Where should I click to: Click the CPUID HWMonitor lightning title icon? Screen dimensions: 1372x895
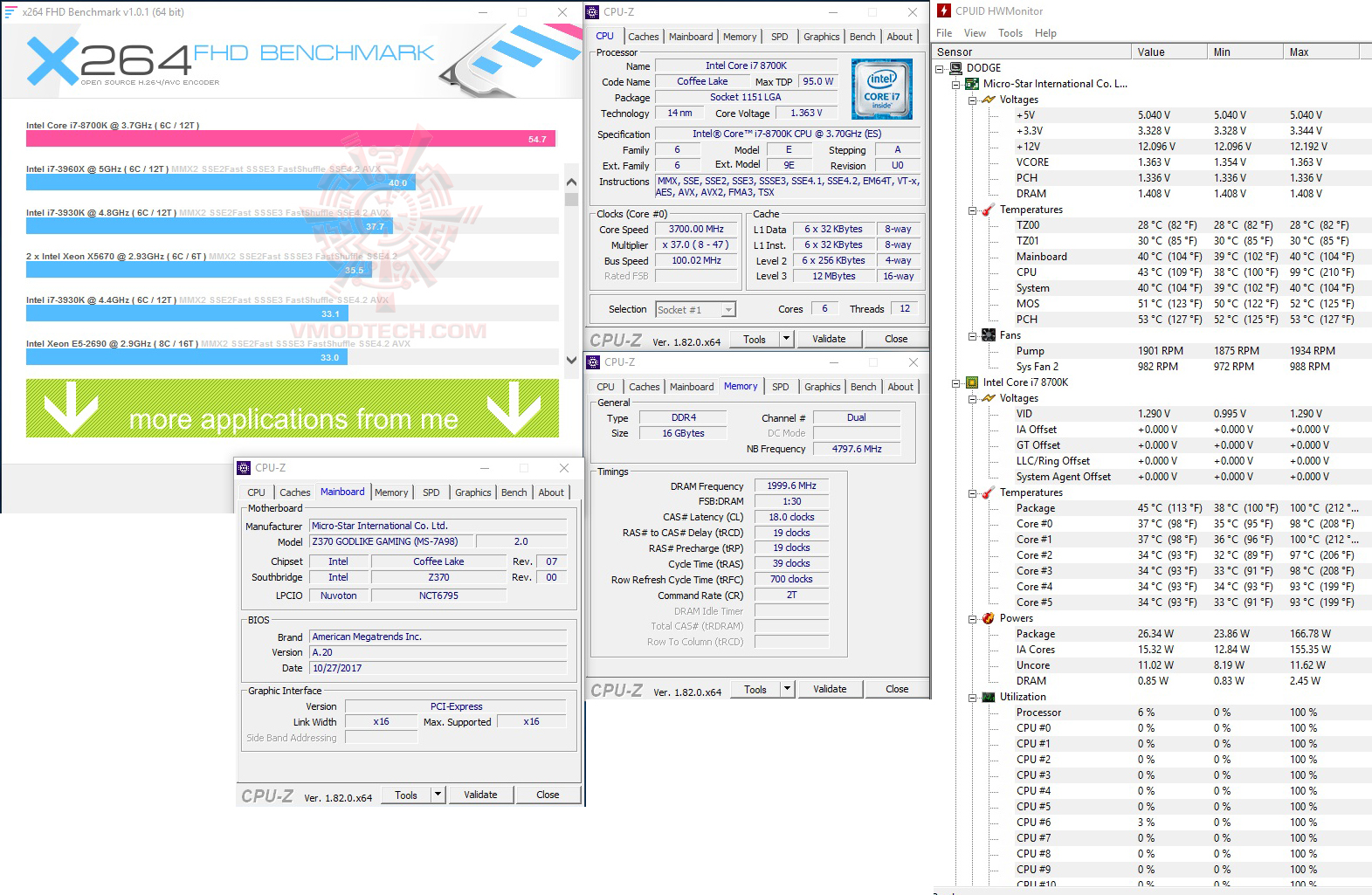tap(944, 11)
